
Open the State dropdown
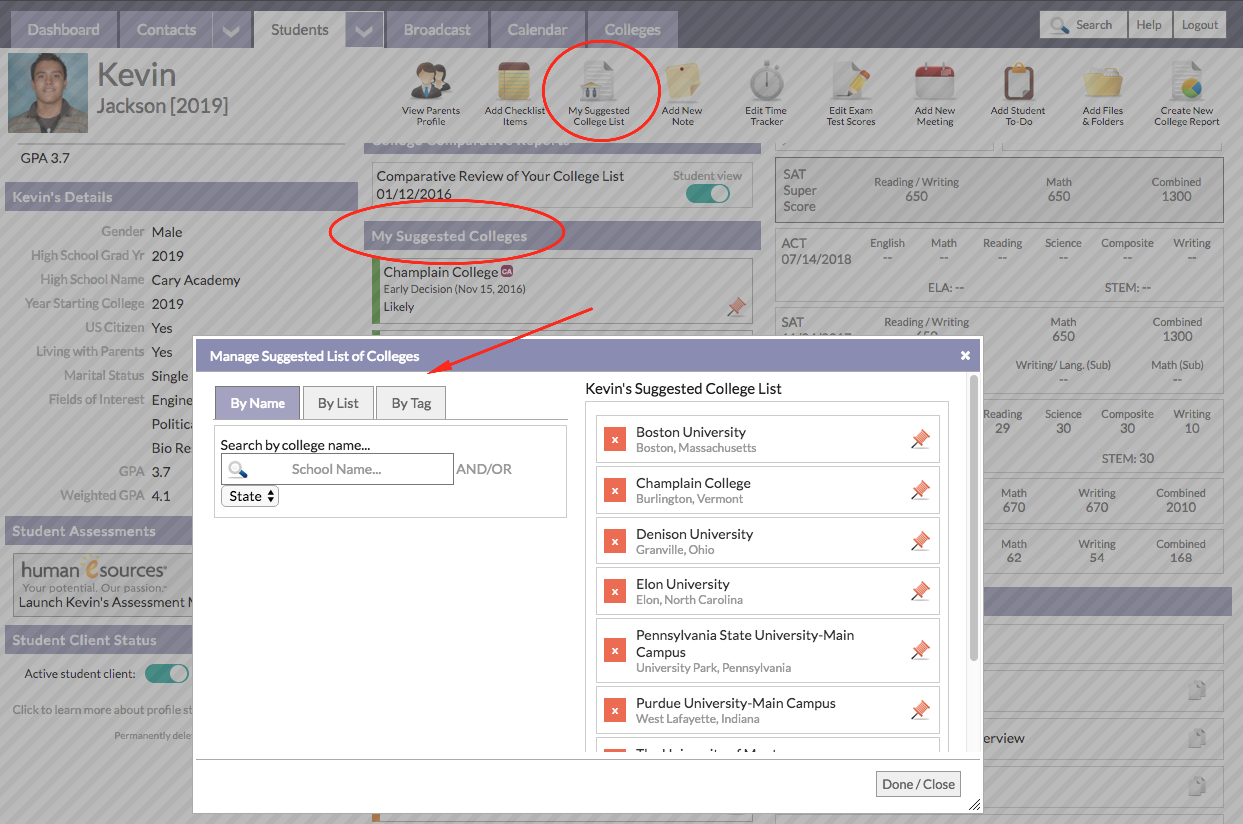[250, 496]
